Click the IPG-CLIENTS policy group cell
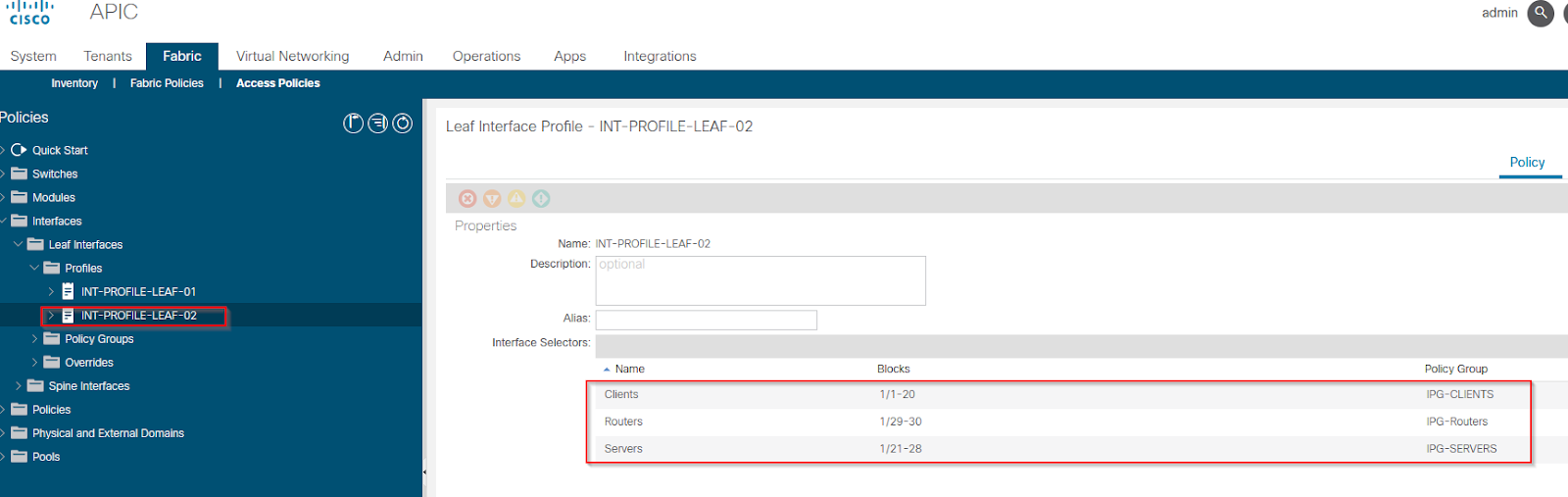 (1460, 394)
